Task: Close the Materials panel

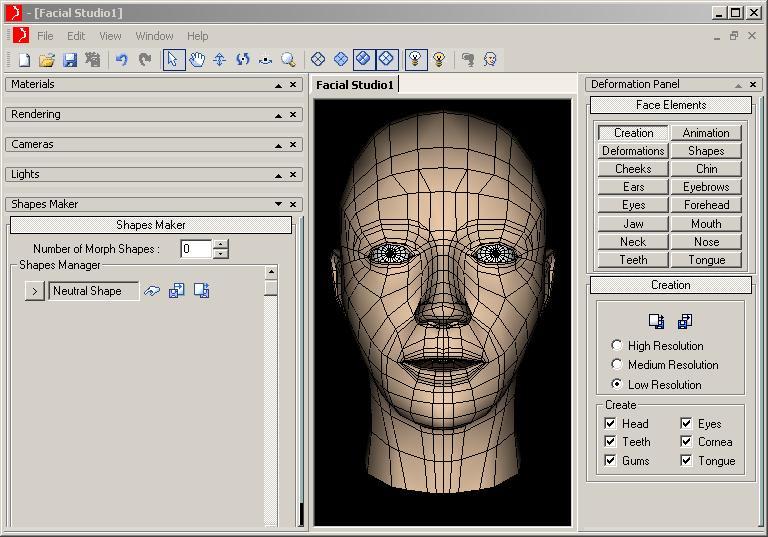Action: click(x=293, y=85)
